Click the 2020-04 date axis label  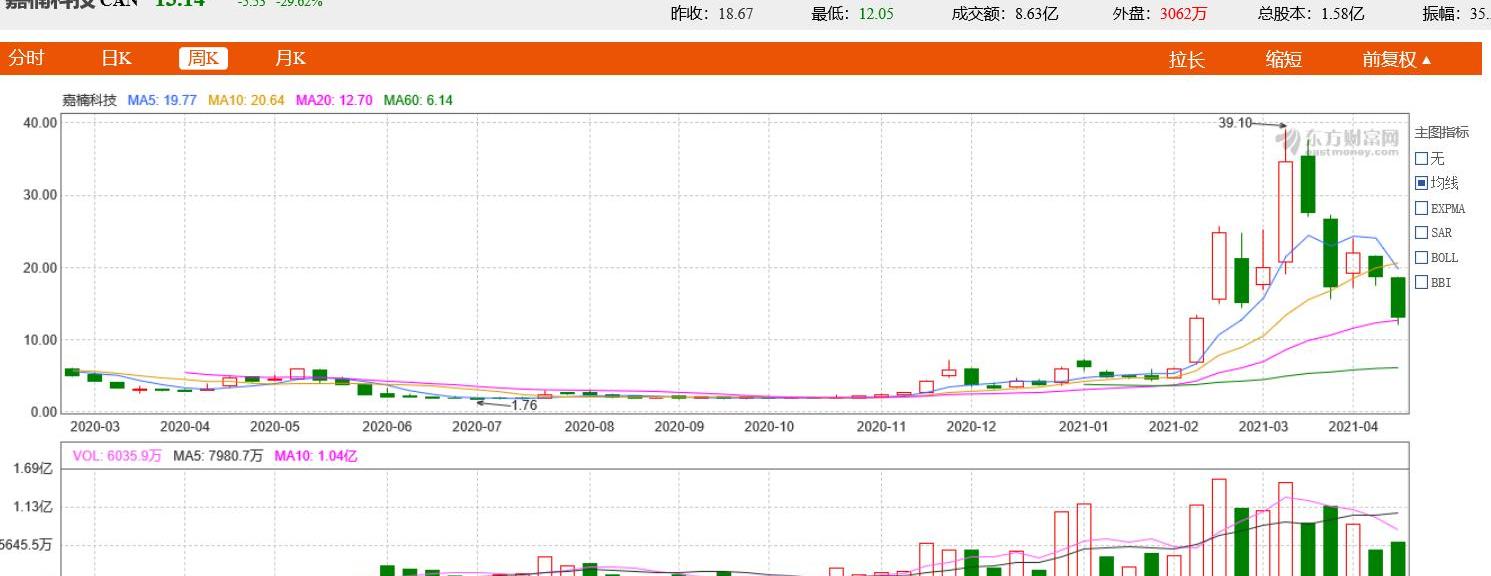click(x=185, y=426)
